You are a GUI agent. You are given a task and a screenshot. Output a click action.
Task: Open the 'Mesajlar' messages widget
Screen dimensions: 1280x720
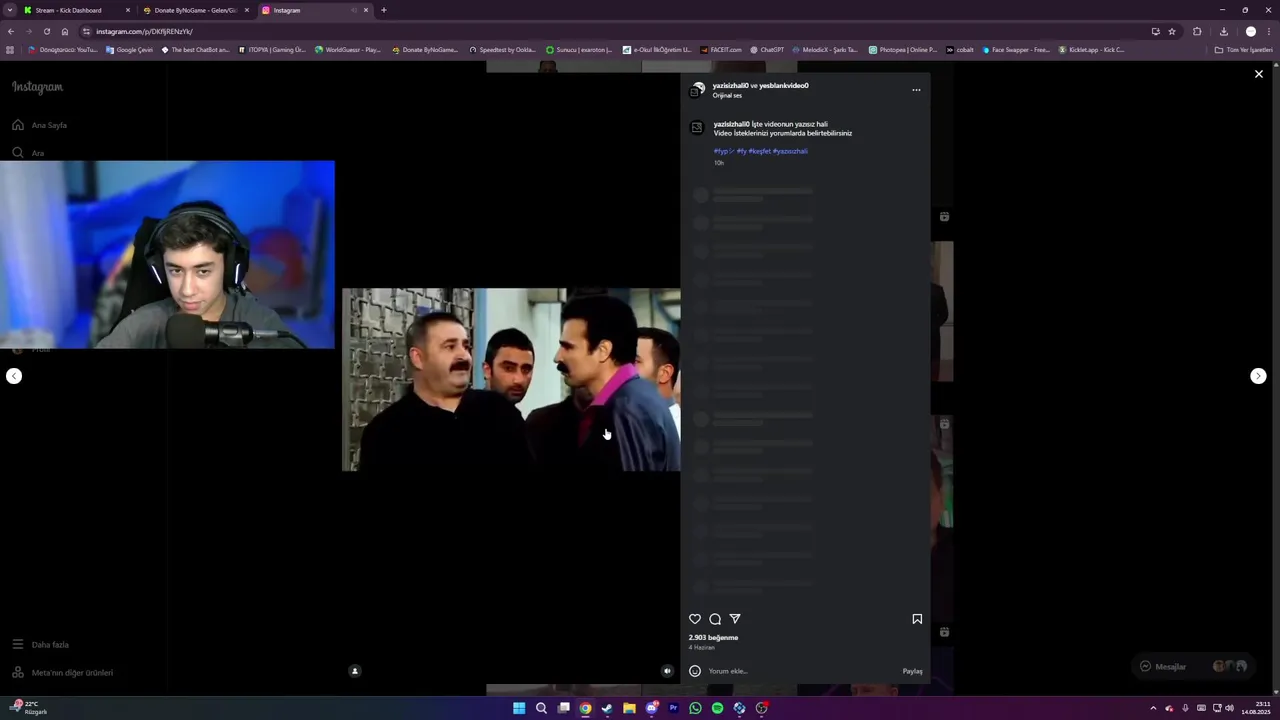[x=1195, y=666]
